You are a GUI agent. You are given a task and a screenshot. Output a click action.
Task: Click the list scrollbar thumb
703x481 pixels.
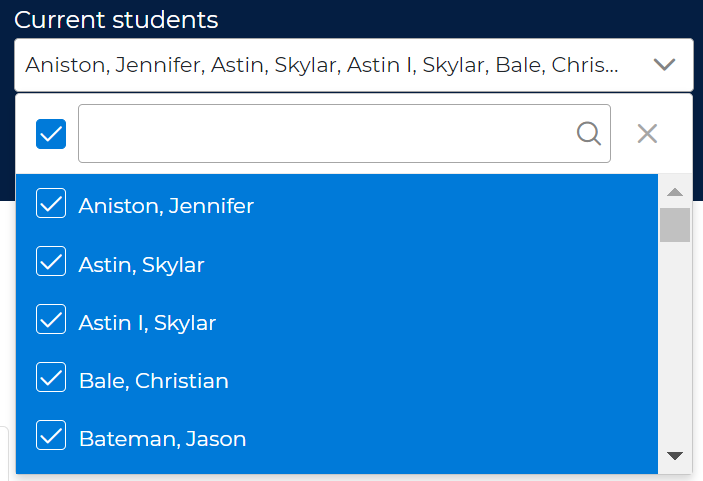click(675, 224)
